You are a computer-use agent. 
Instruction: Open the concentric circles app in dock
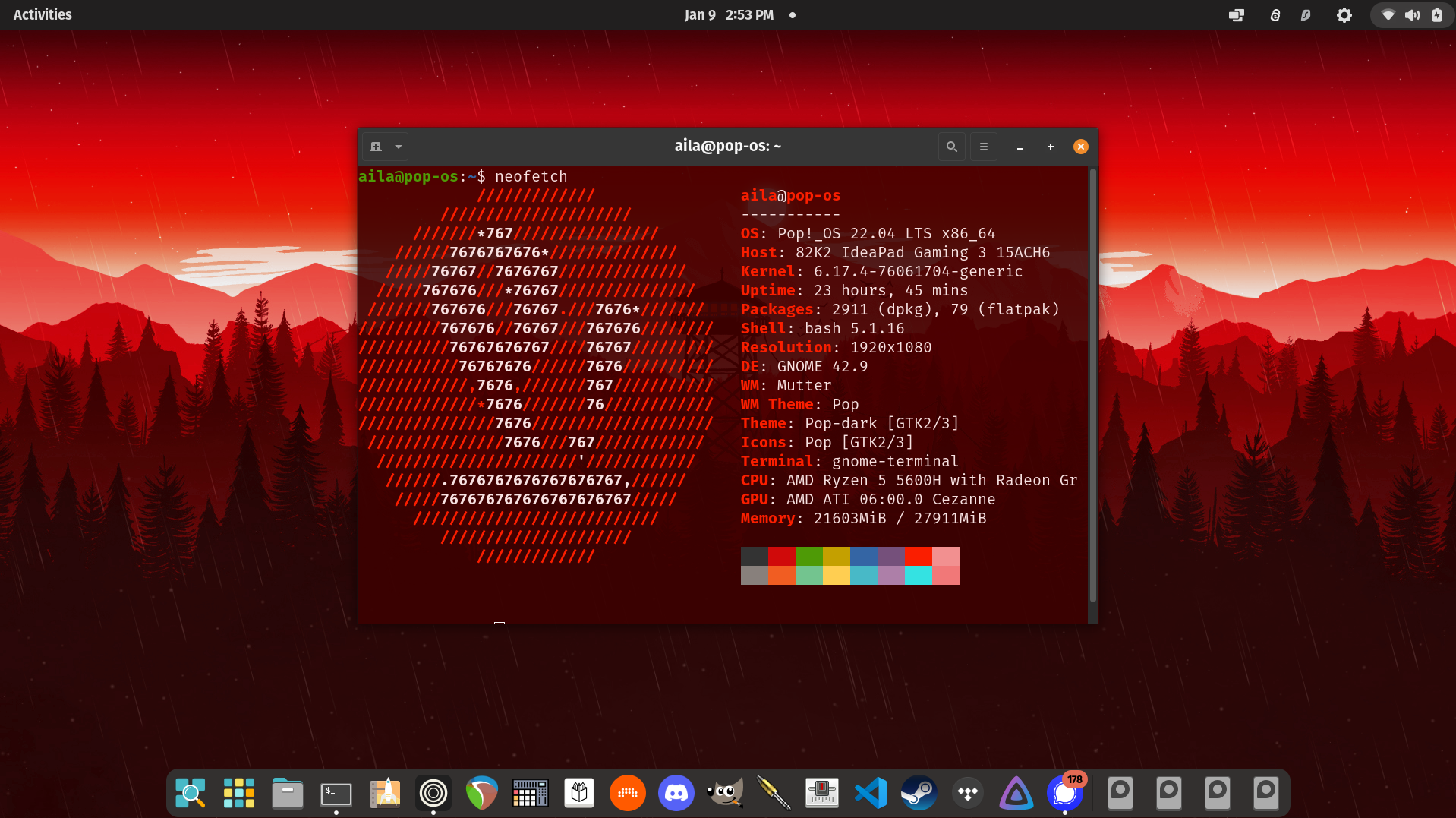click(x=433, y=793)
